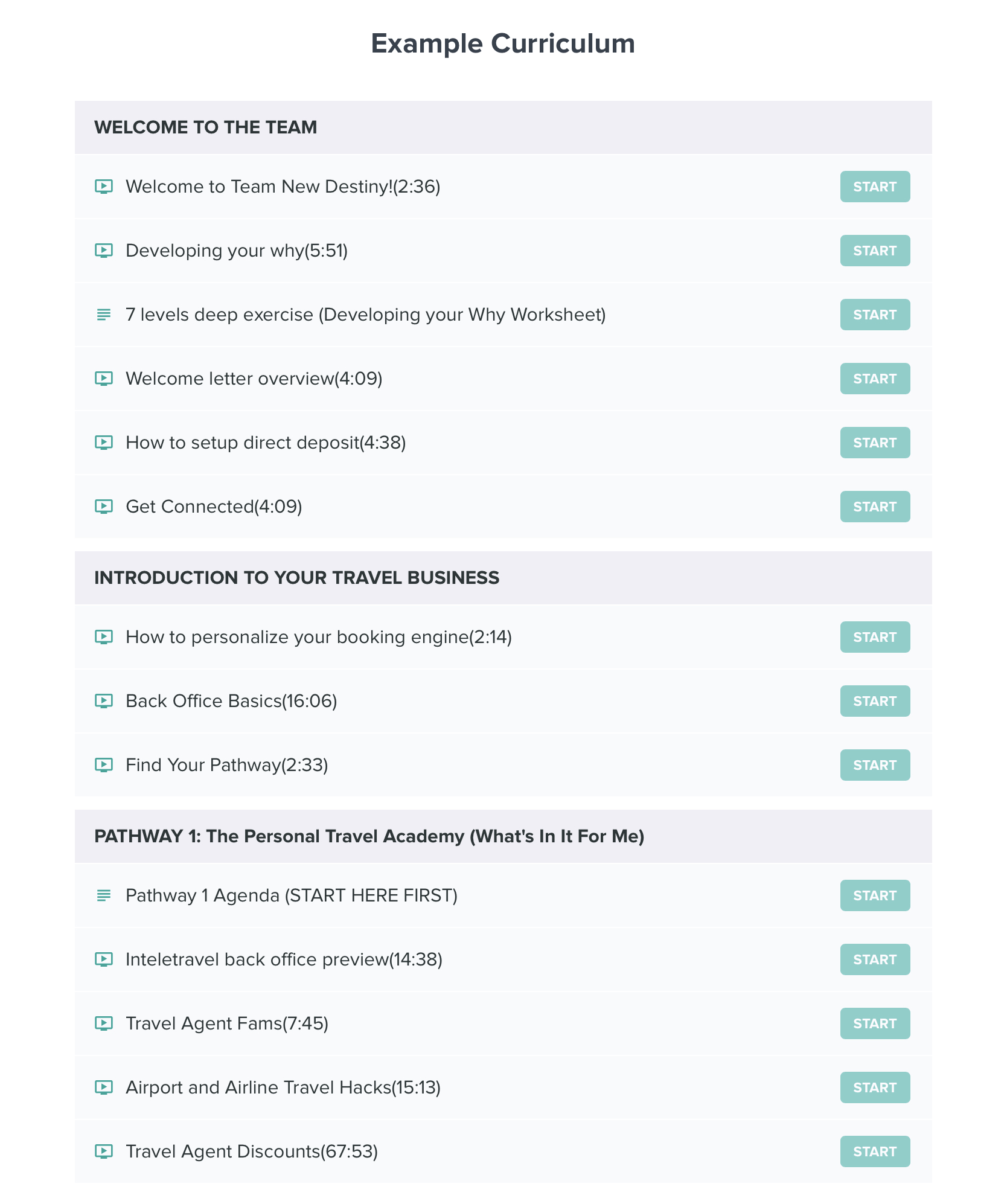This screenshot has width=1007, height=1204.
Task: Click video icon beside Welcome to Team New Destiny
Action: 104,187
